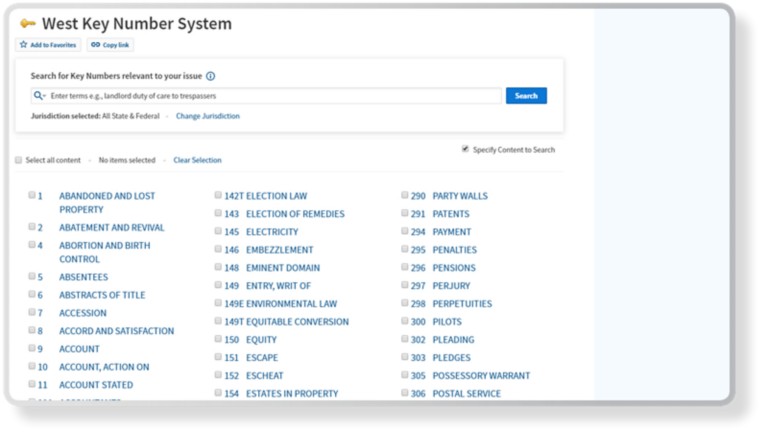This screenshot has height=432, width=768.
Task: Check the box for 4 Abortion and Birth Control
Action: pos(32,244)
